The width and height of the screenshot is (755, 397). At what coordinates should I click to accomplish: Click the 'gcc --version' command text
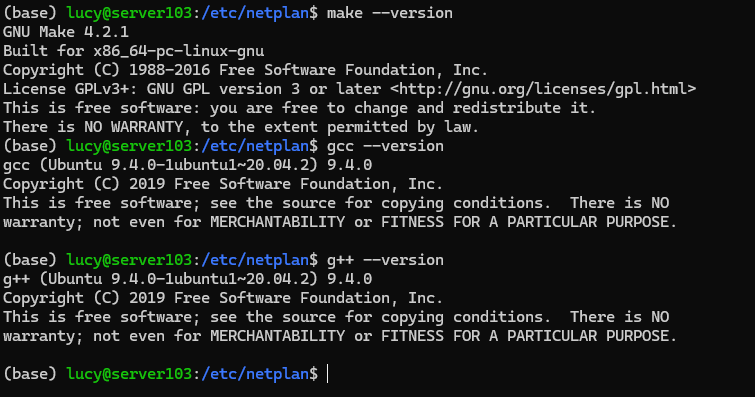(385, 146)
